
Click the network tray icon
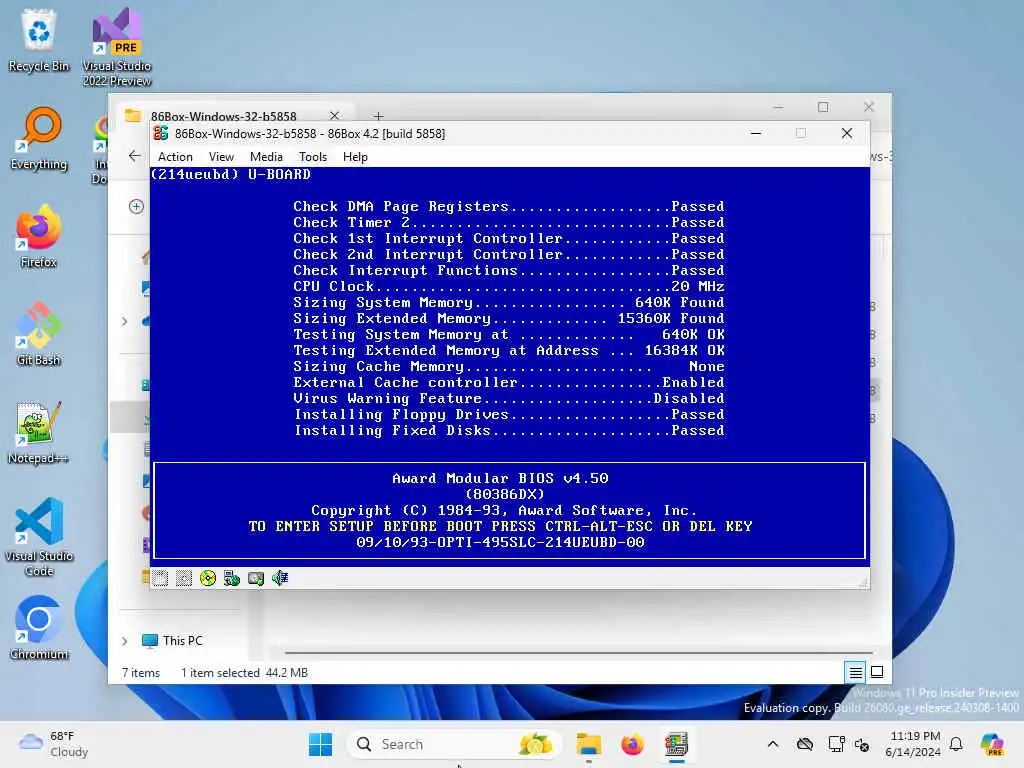[x=836, y=744]
